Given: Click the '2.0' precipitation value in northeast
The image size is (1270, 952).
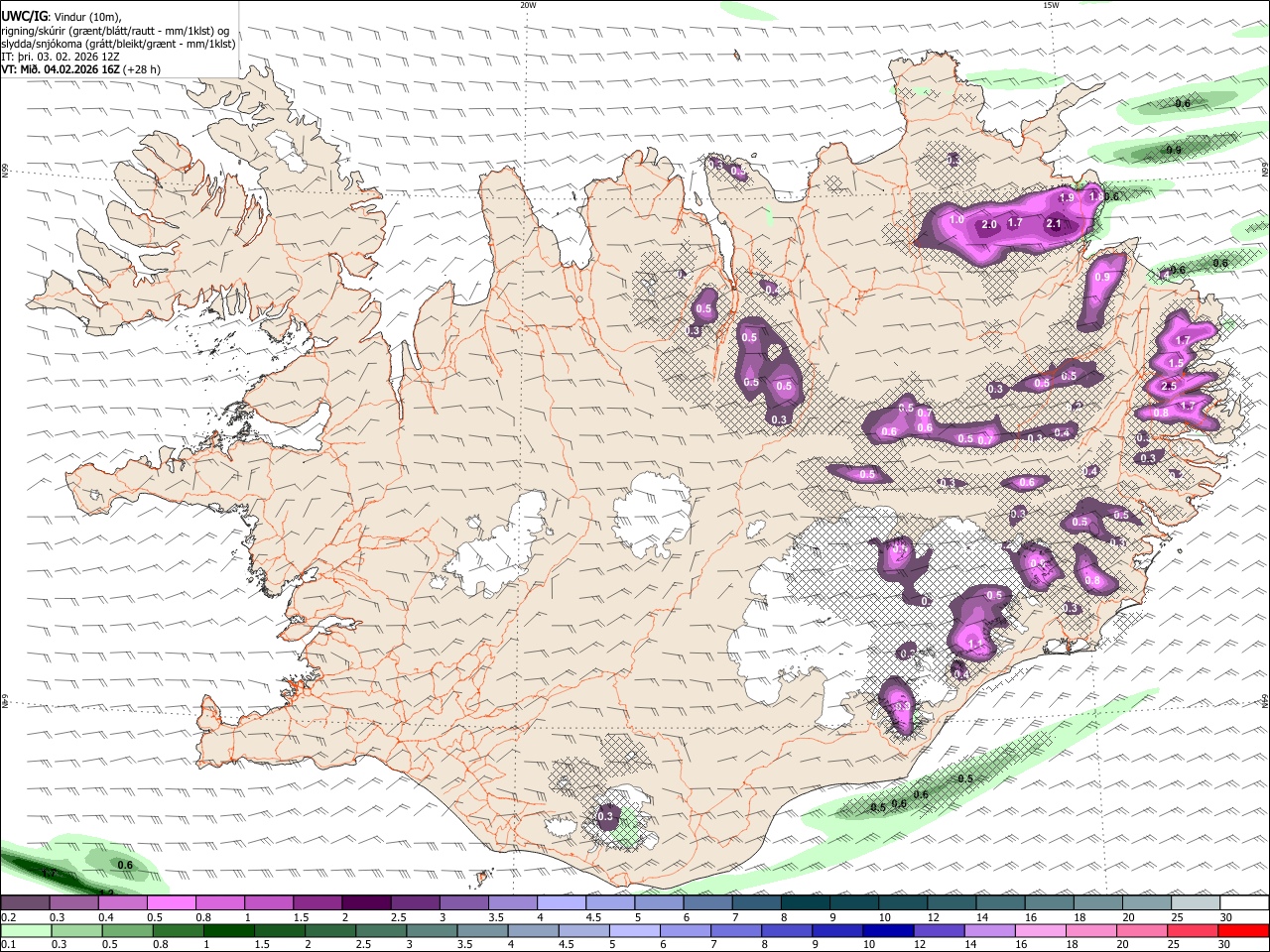Looking at the screenshot, I should point(989,224).
